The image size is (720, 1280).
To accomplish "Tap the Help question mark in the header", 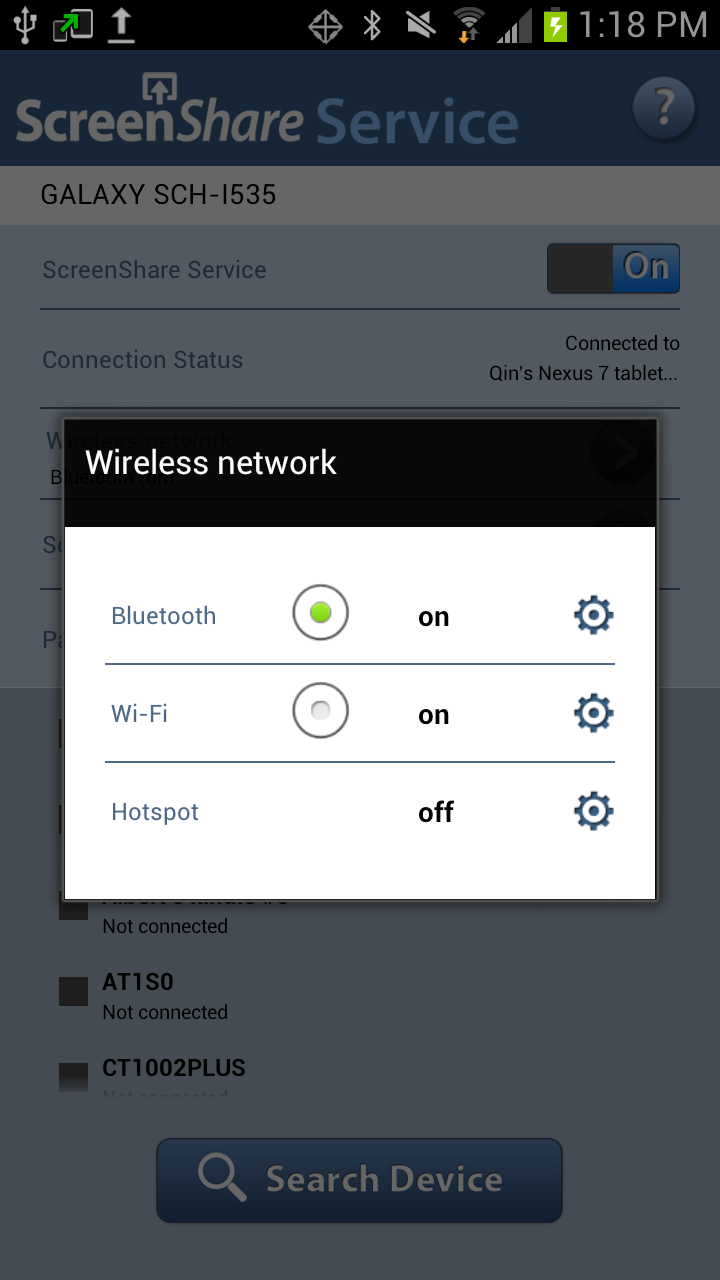I will click(663, 108).
